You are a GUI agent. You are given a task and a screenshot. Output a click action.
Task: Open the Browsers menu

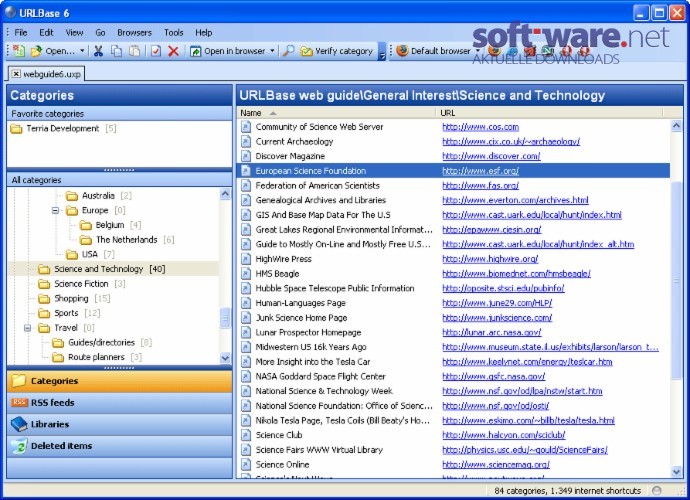tap(134, 33)
